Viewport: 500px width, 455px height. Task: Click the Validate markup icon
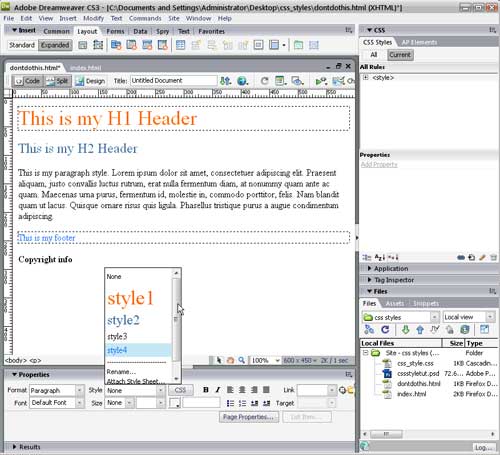(x=321, y=81)
